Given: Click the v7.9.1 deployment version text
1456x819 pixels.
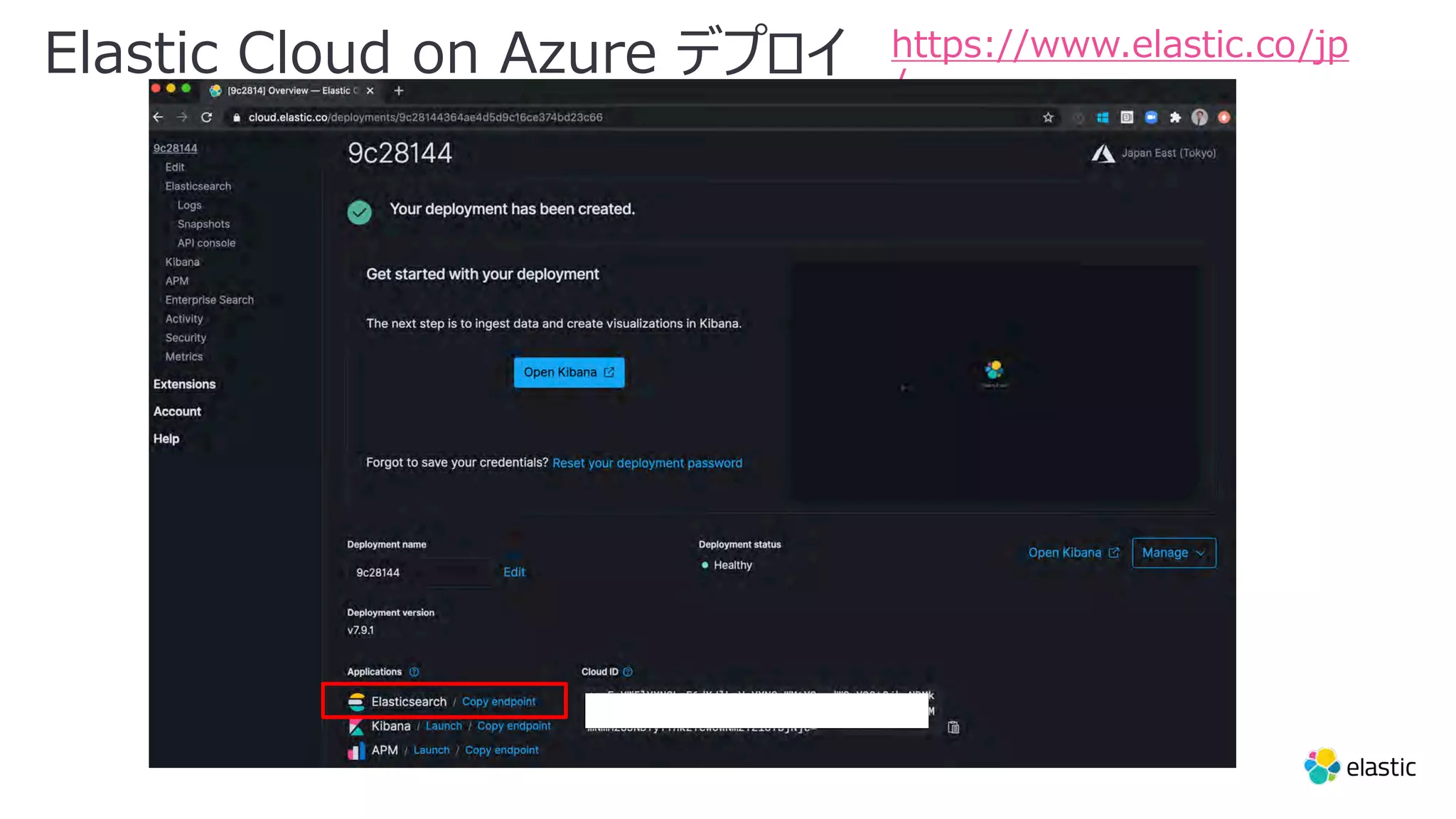Looking at the screenshot, I should [360, 631].
